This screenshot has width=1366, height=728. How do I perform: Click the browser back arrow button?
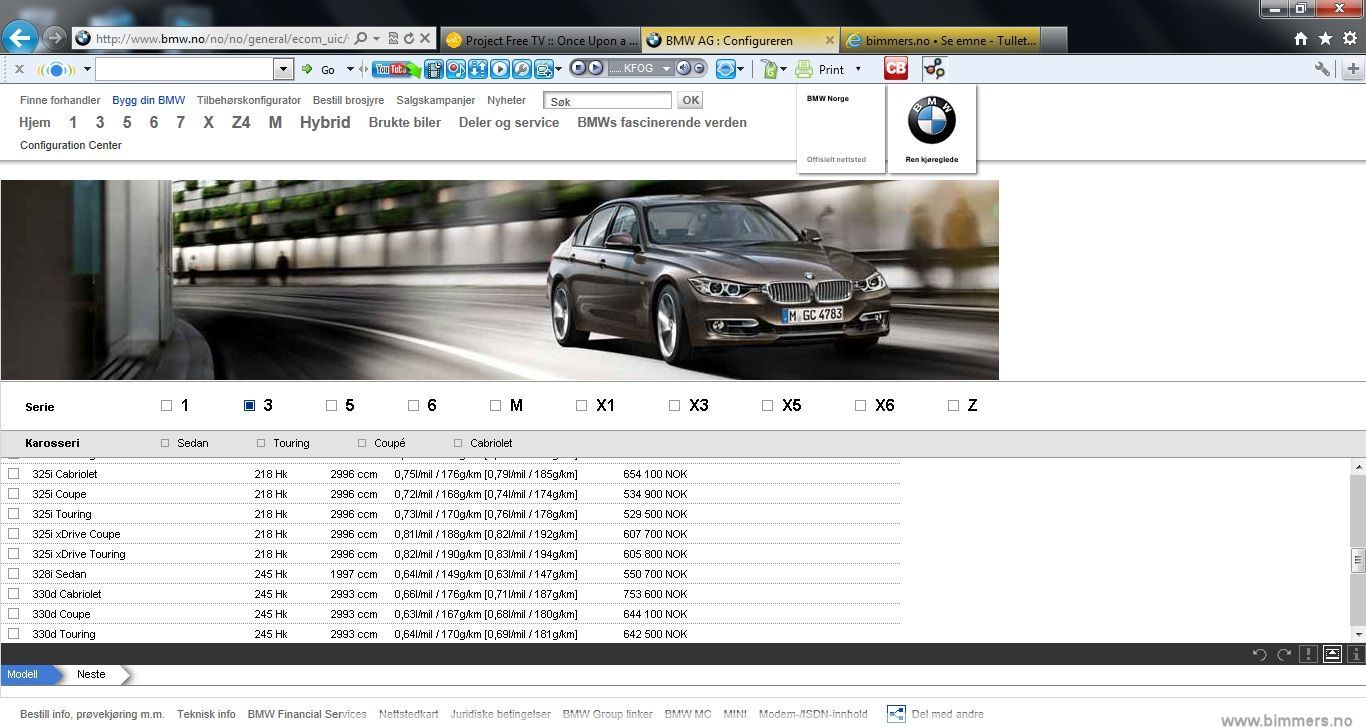click(20, 38)
